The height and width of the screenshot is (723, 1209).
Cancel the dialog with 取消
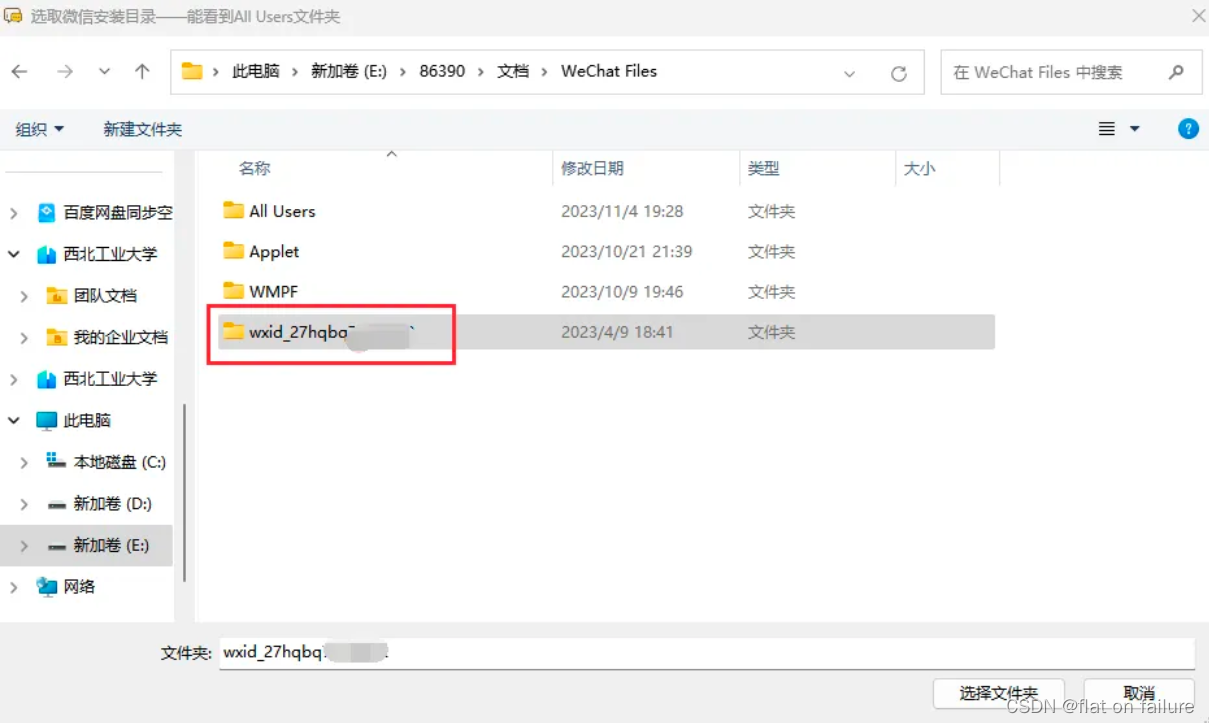point(1139,693)
